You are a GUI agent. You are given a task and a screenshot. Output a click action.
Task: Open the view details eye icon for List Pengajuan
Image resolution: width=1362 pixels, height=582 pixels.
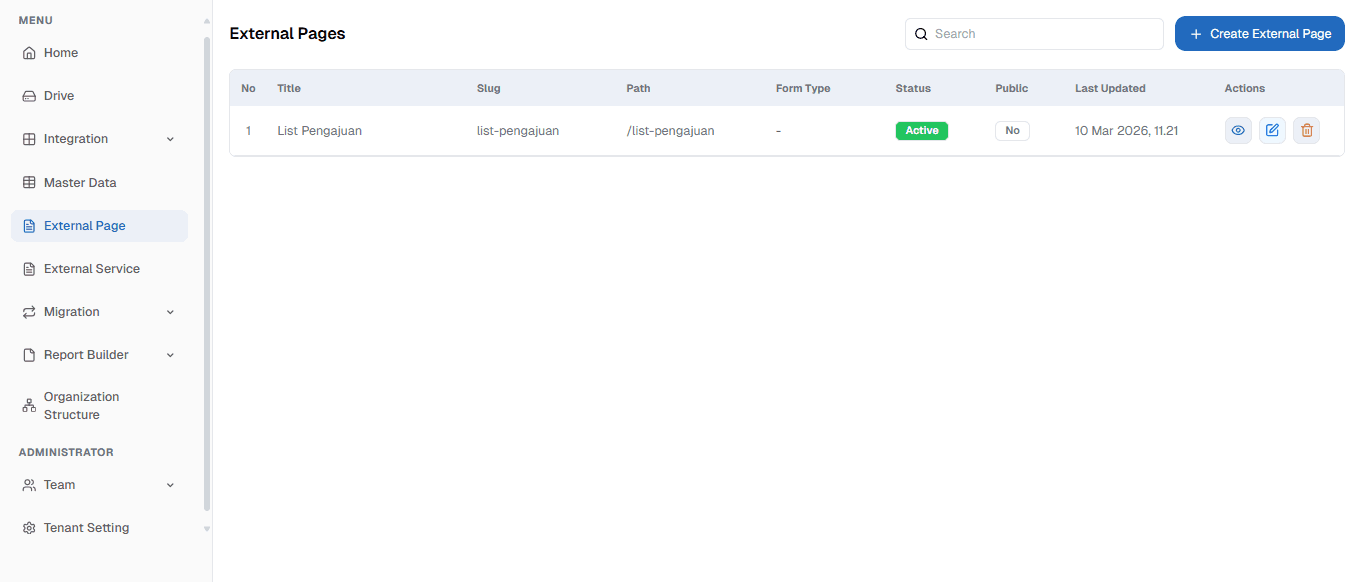pos(1238,130)
